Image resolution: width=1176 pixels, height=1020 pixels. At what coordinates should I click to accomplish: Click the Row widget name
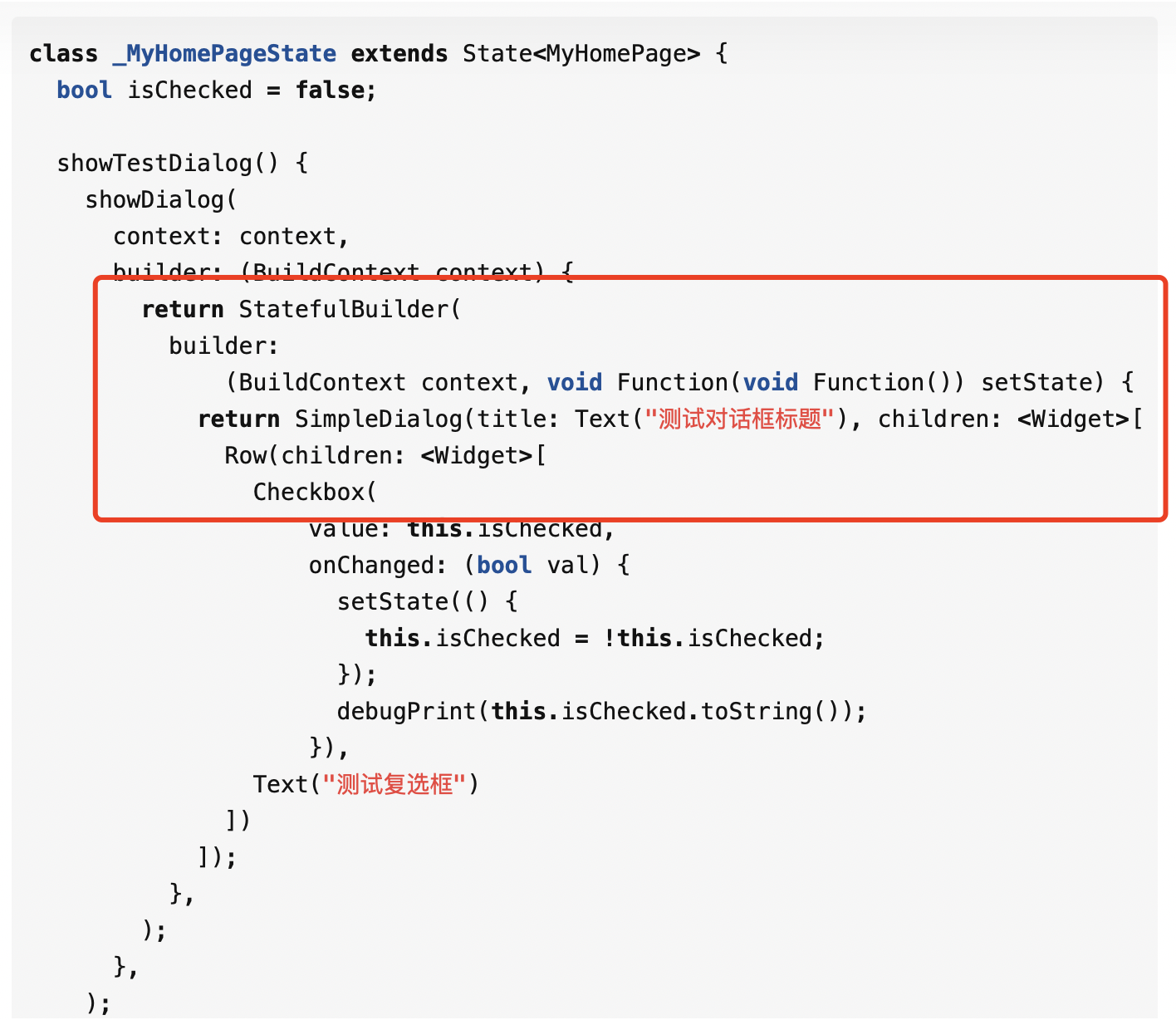click(245, 456)
